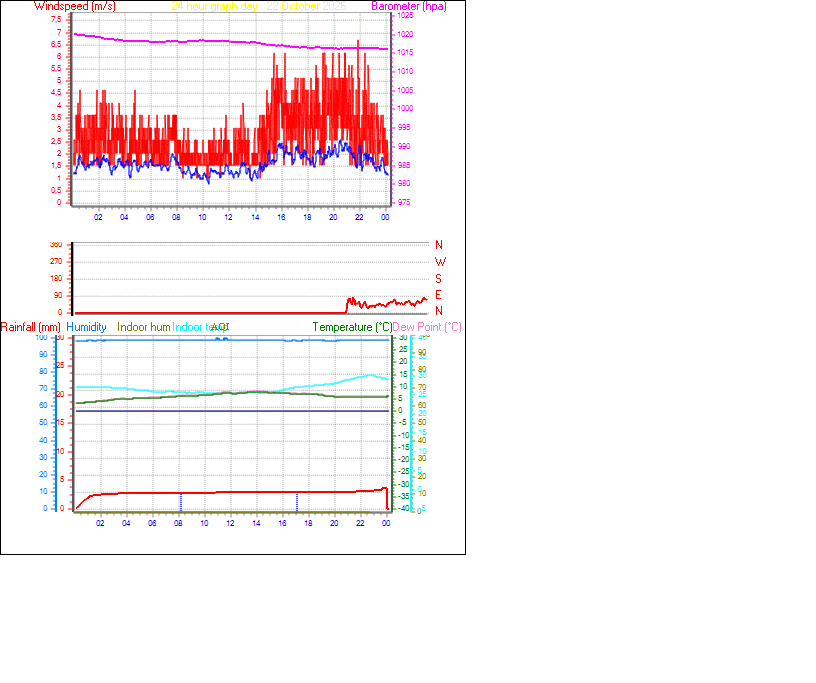This screenshot has width=816, height=683.
Task: Click hour 22 on windspeed graph axis
Action: (359, 217)
